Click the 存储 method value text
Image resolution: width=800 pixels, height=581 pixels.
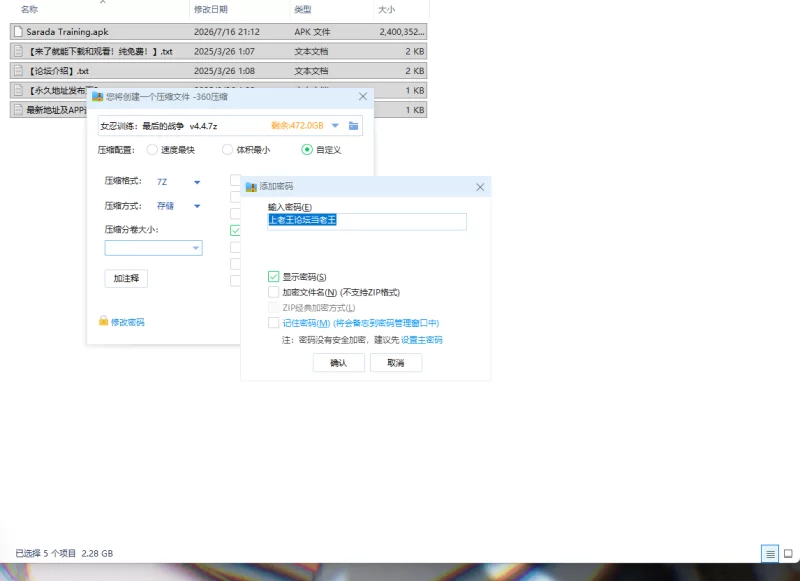165,206
